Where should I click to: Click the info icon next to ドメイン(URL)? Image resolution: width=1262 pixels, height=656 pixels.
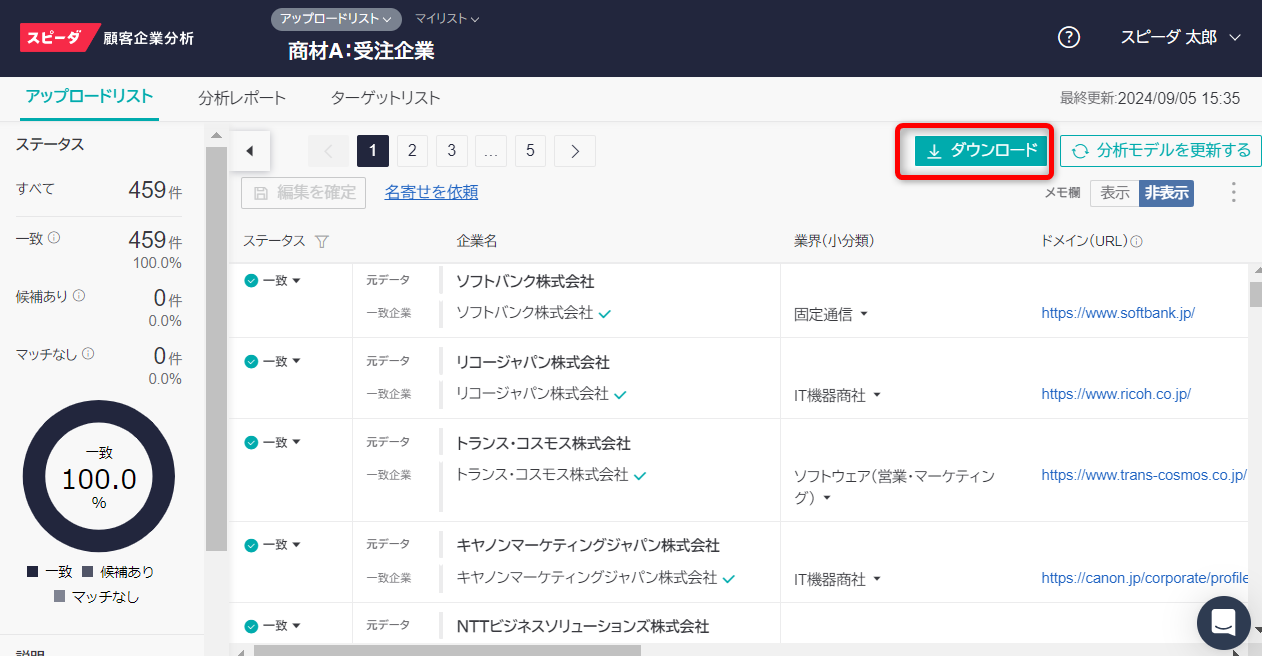(1137, 241)
